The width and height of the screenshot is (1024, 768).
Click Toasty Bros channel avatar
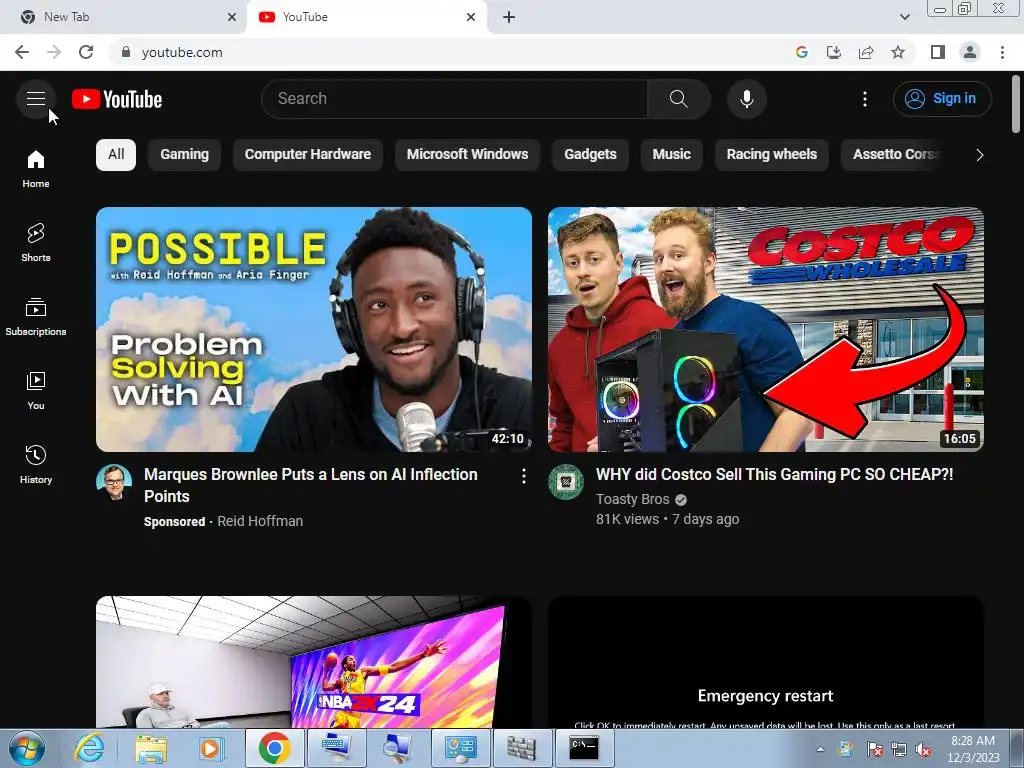(566, 483)
